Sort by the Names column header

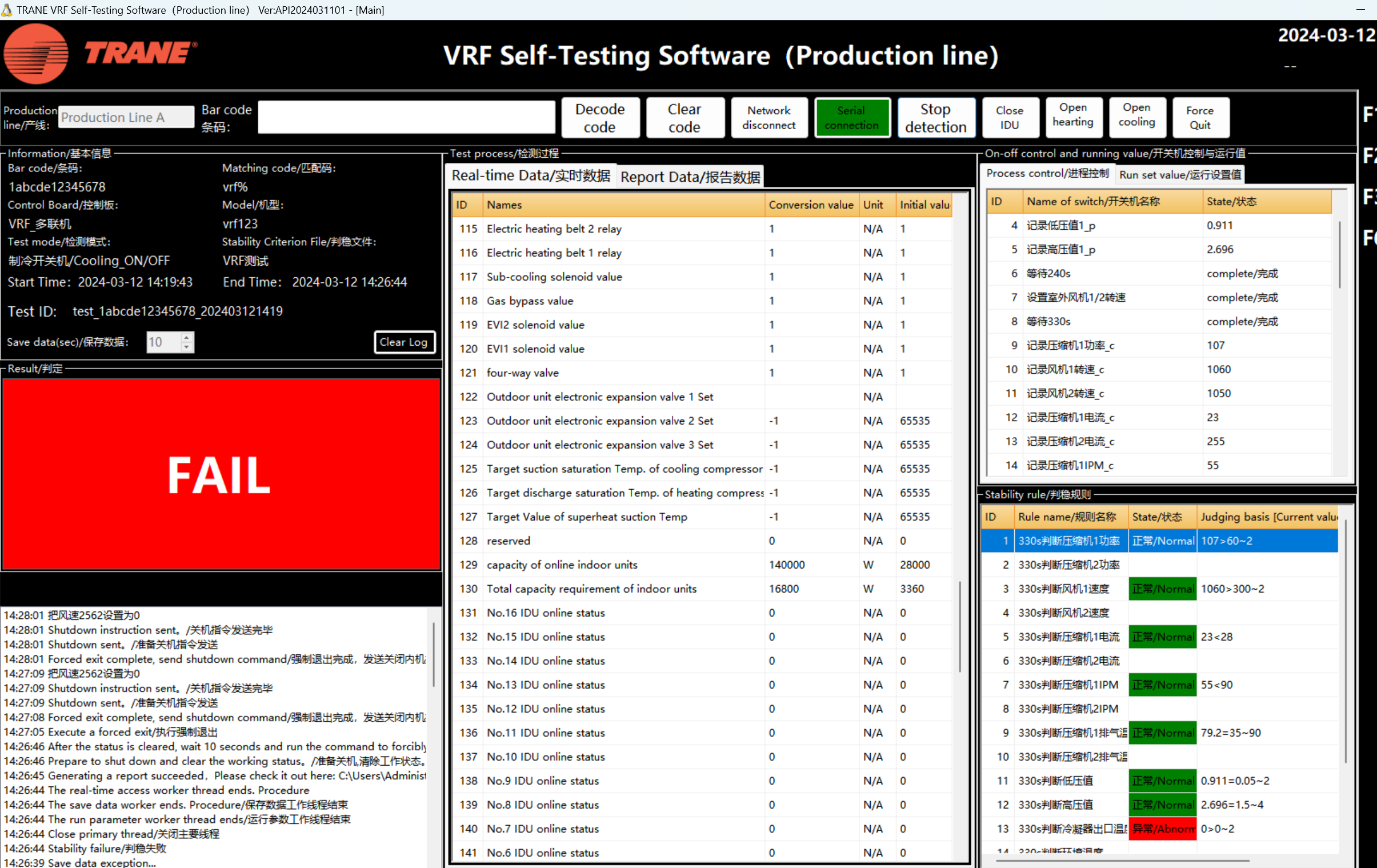click(x=623, y=205)
